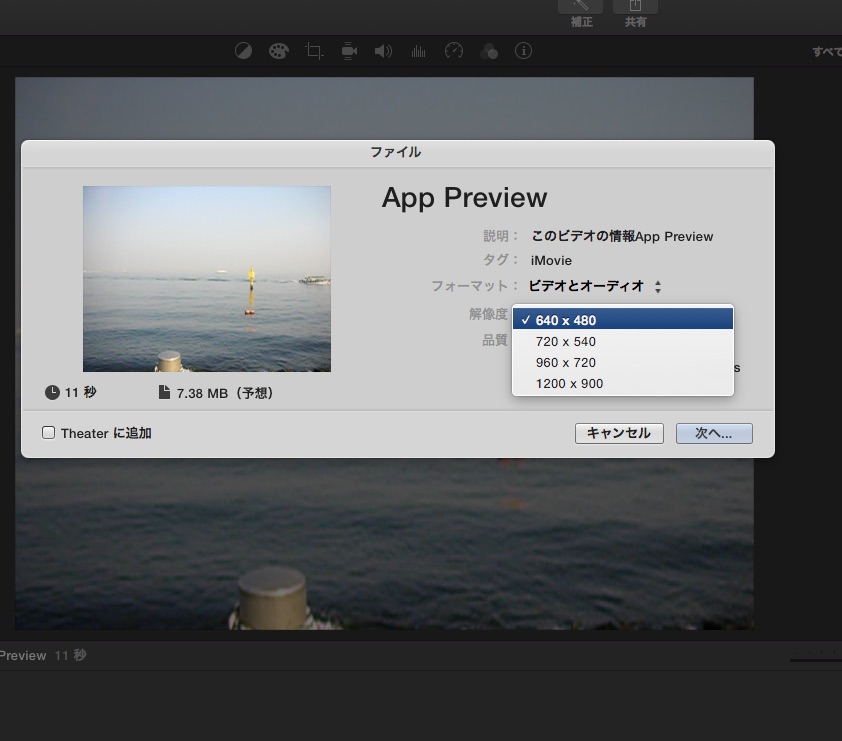Open the color balance tool
This screenshot has width=842, height=741.
243,51
